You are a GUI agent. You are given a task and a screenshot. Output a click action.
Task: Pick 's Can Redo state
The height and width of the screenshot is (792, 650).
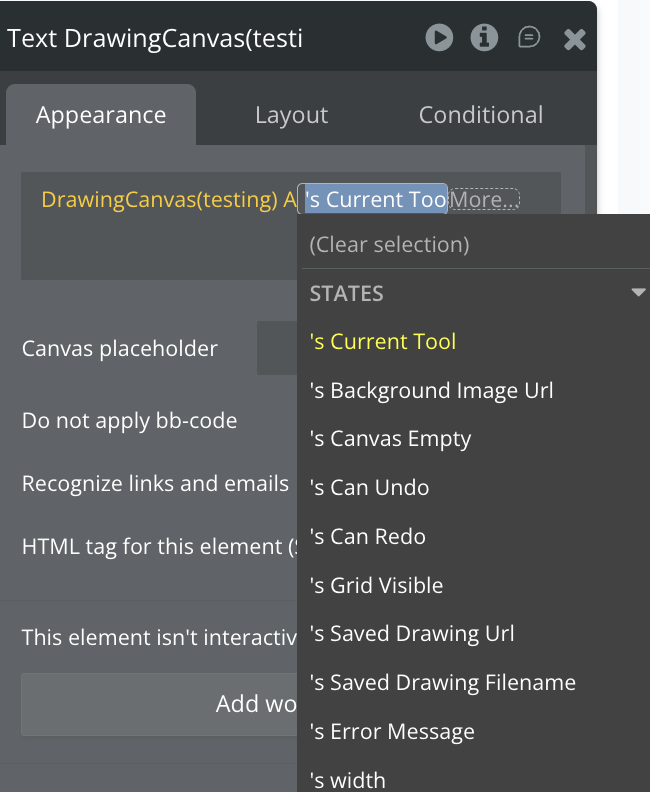pyautogui.click(x=368, y=537)
